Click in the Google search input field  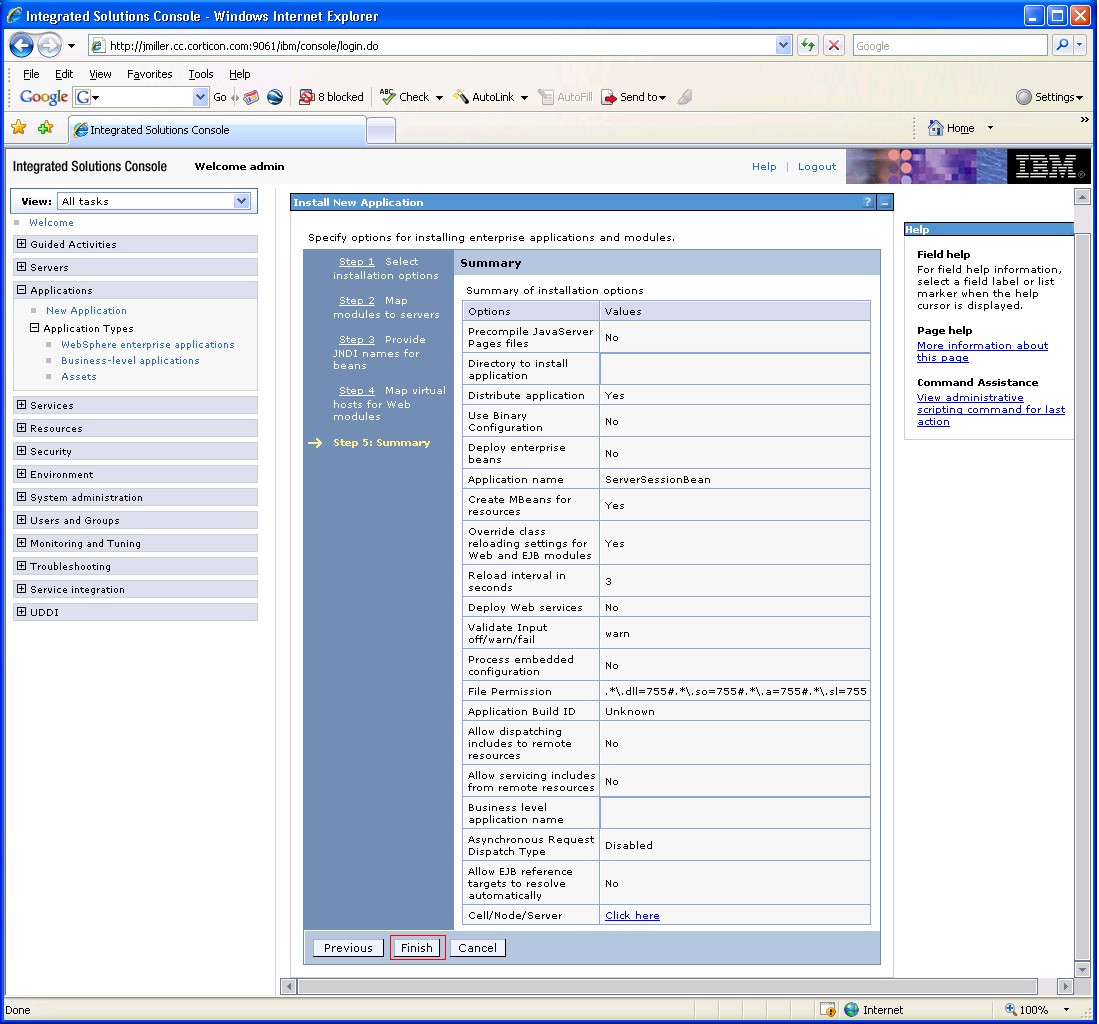point(950,46)
